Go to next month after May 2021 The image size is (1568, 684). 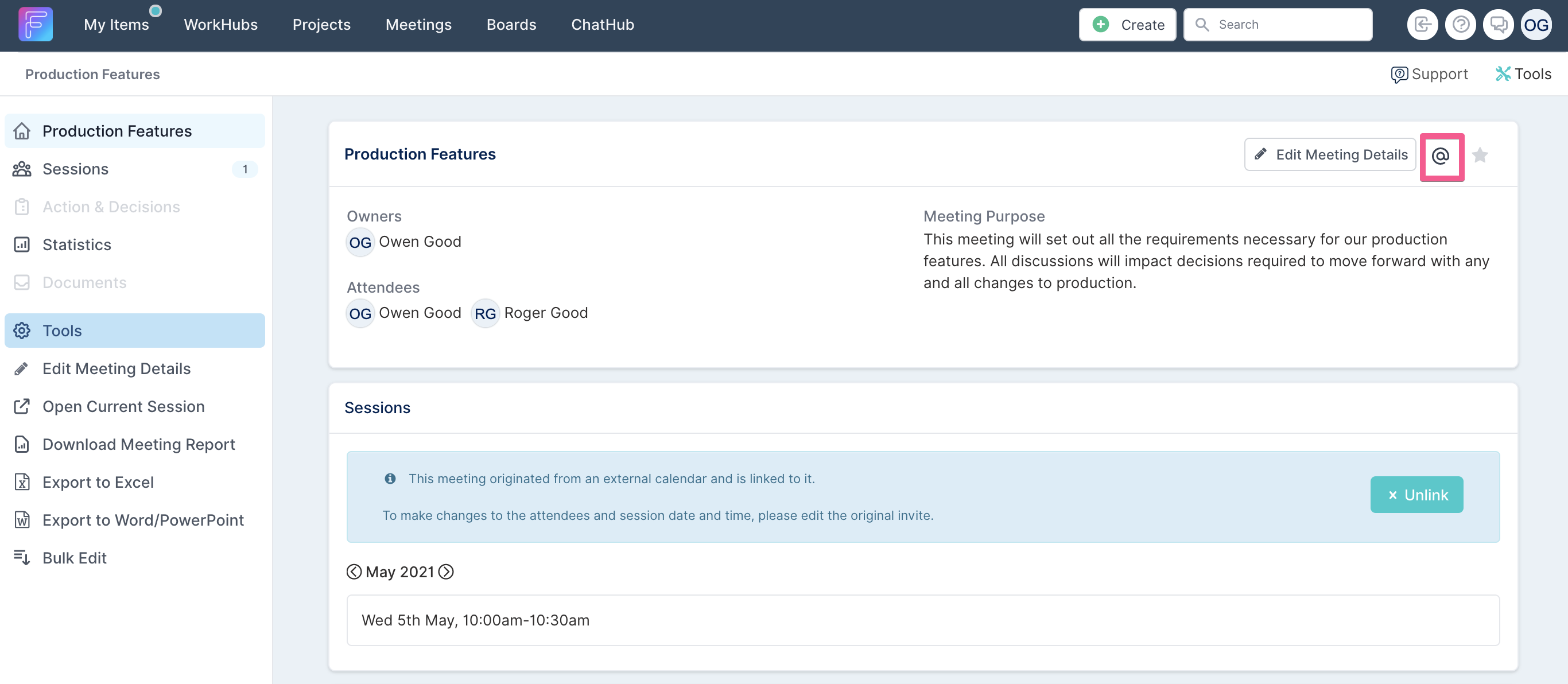click(446, 572)
